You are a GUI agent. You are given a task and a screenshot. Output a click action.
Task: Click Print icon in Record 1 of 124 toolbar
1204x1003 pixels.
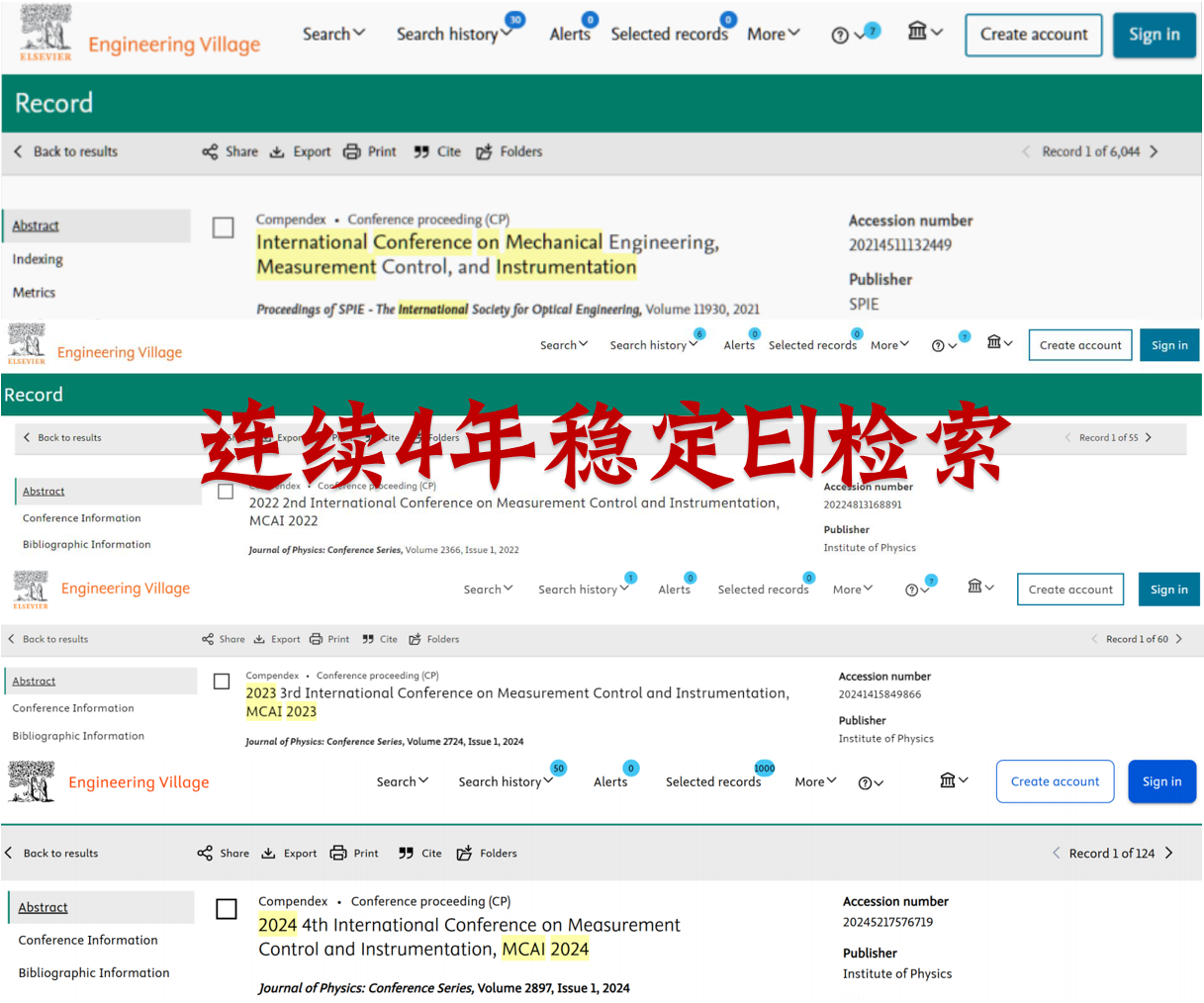tap(338, 853)
